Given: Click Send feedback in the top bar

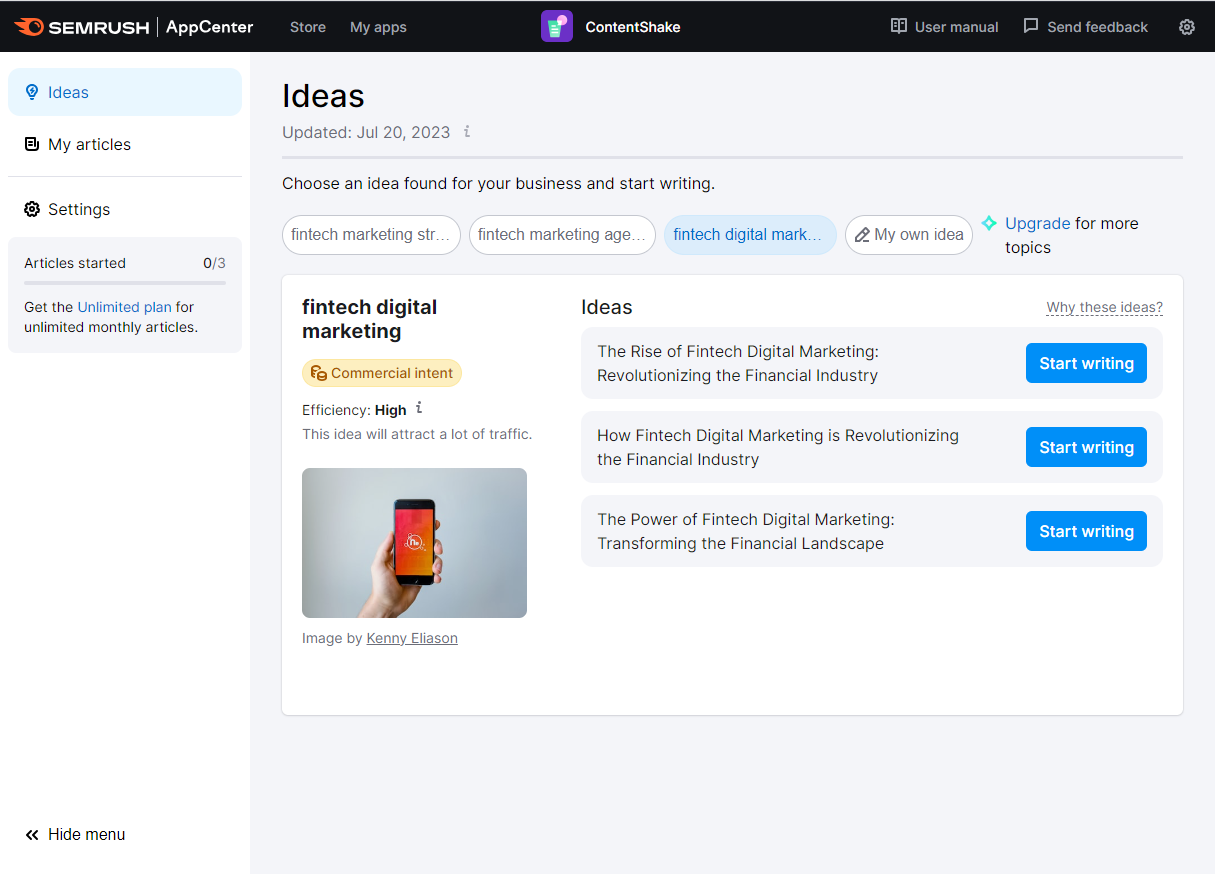Looking at the screenshot, I should (x=1086, y=27).
